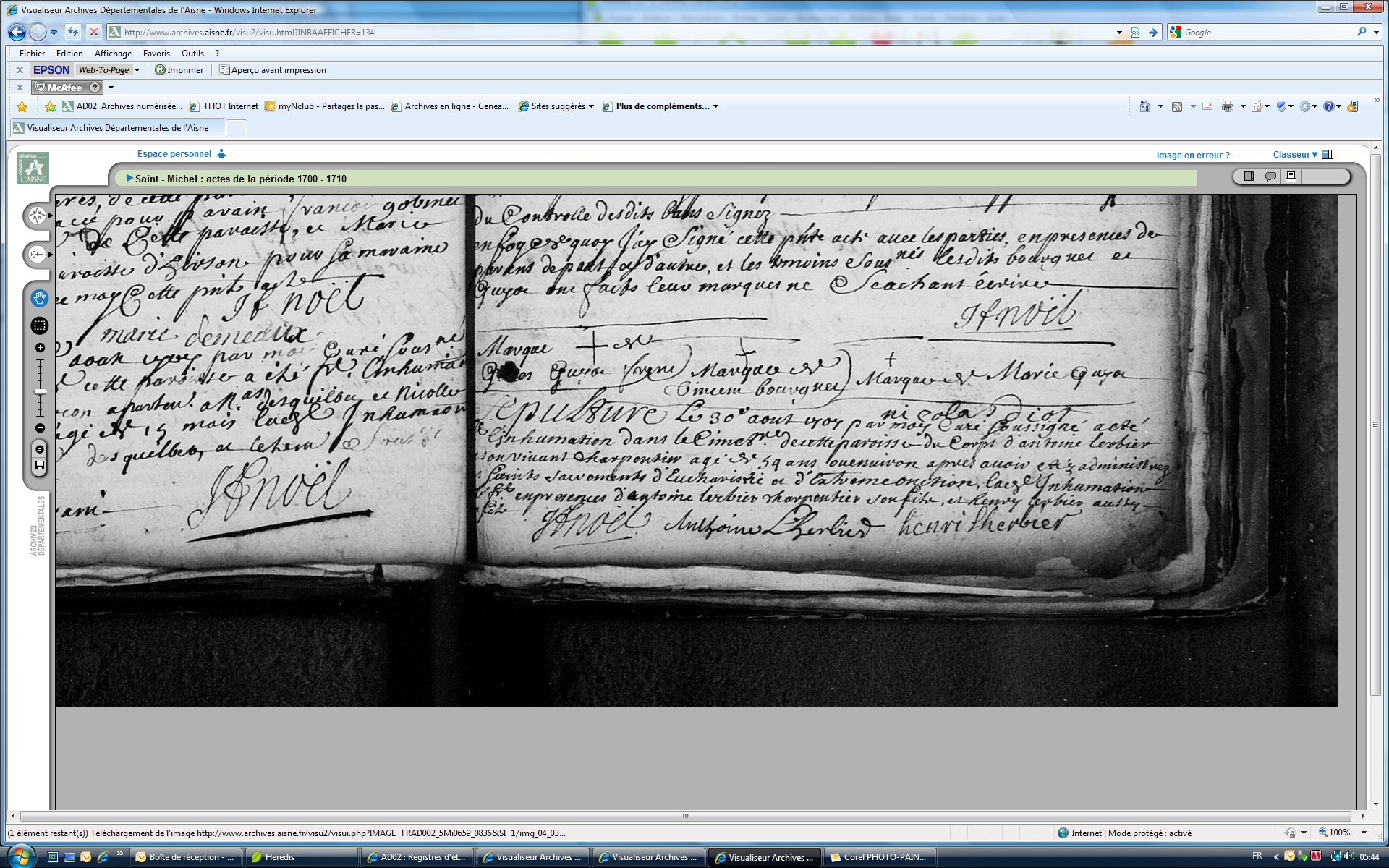Click the zoom in plus button
This screenshot has width=1389, height=868.
[40, 348]
